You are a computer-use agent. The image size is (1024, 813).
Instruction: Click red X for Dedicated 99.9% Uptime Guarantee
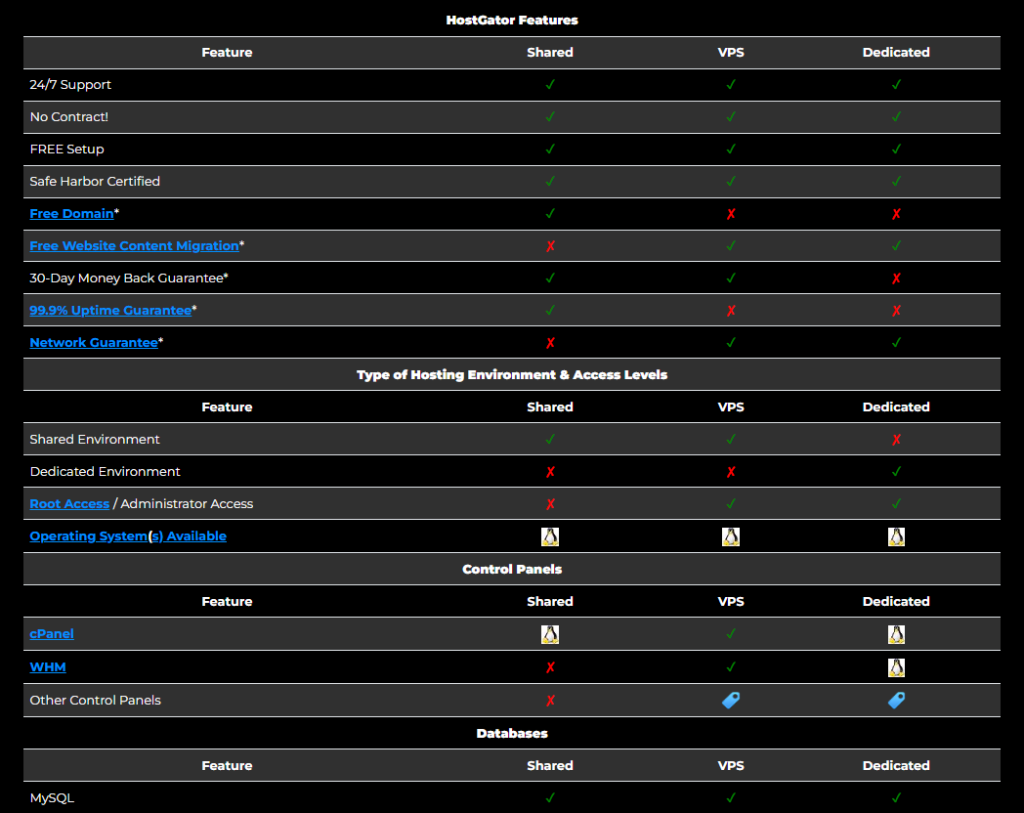[896, 311]
